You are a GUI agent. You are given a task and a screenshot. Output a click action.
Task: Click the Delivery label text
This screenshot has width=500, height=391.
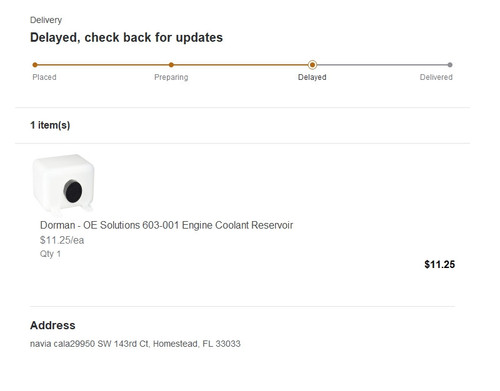click(46, 20)
